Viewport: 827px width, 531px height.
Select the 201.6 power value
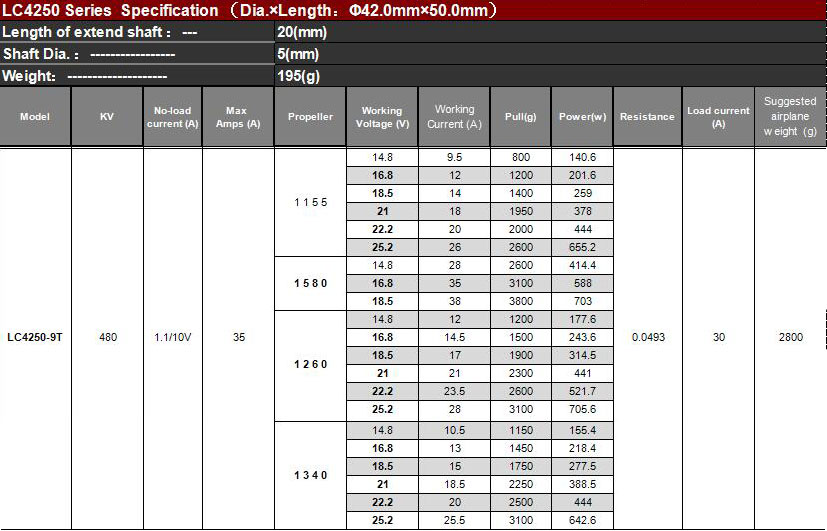coord(582,175)
